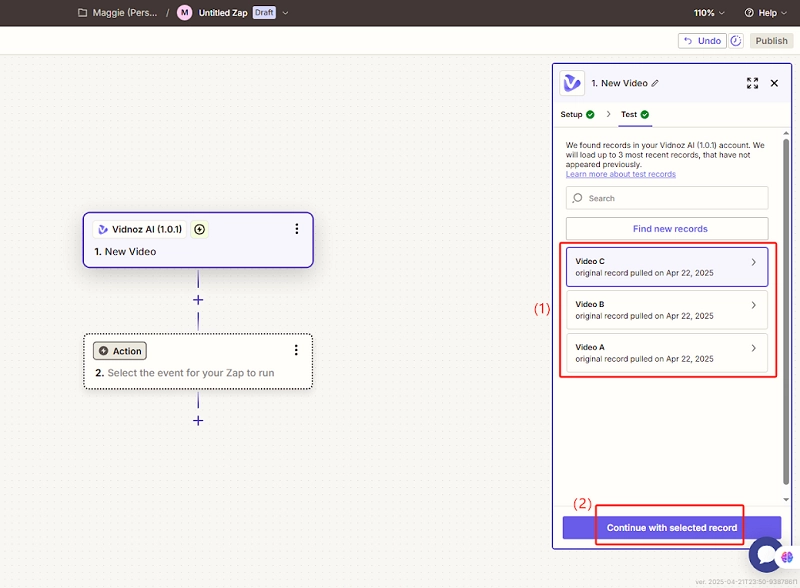The height and width of the screenshot is (588, 800).
Task: Click the lightning trigger icon on the Vidnoz step
Action: pos(199,229)
